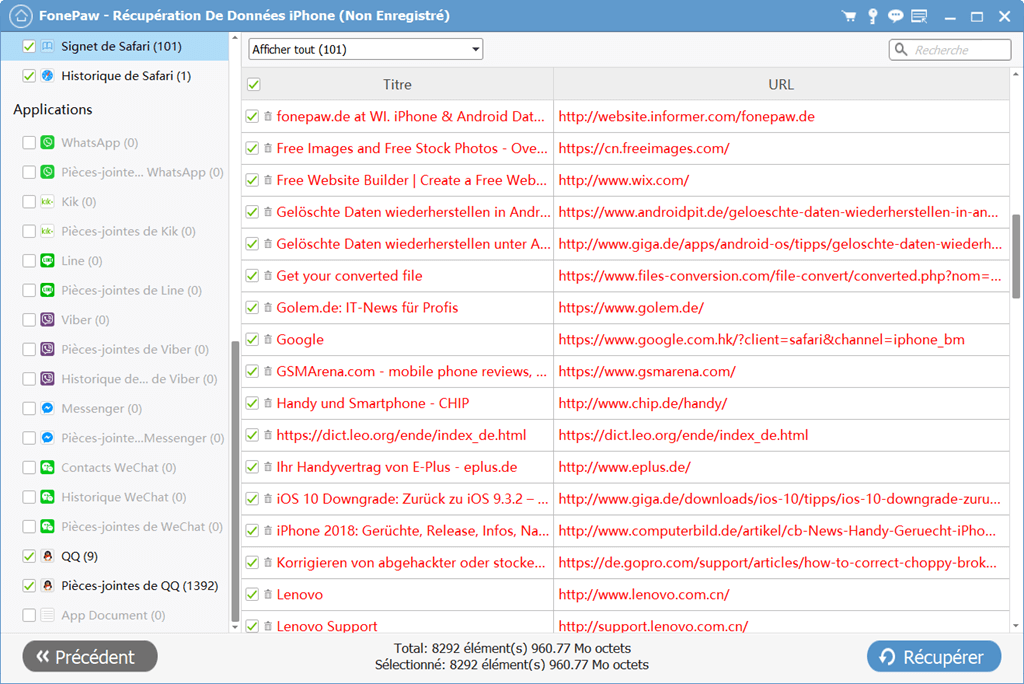Click the sidebar scroll-down arrow
This screenshot has height=684, width=1024.
(235, 627)
